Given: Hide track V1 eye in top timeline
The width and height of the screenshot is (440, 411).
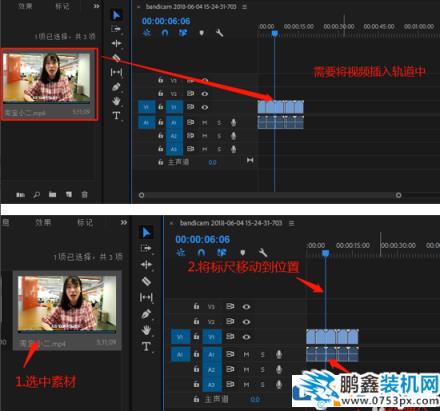Looking at the screenshot, I should (x=205, y=107).
